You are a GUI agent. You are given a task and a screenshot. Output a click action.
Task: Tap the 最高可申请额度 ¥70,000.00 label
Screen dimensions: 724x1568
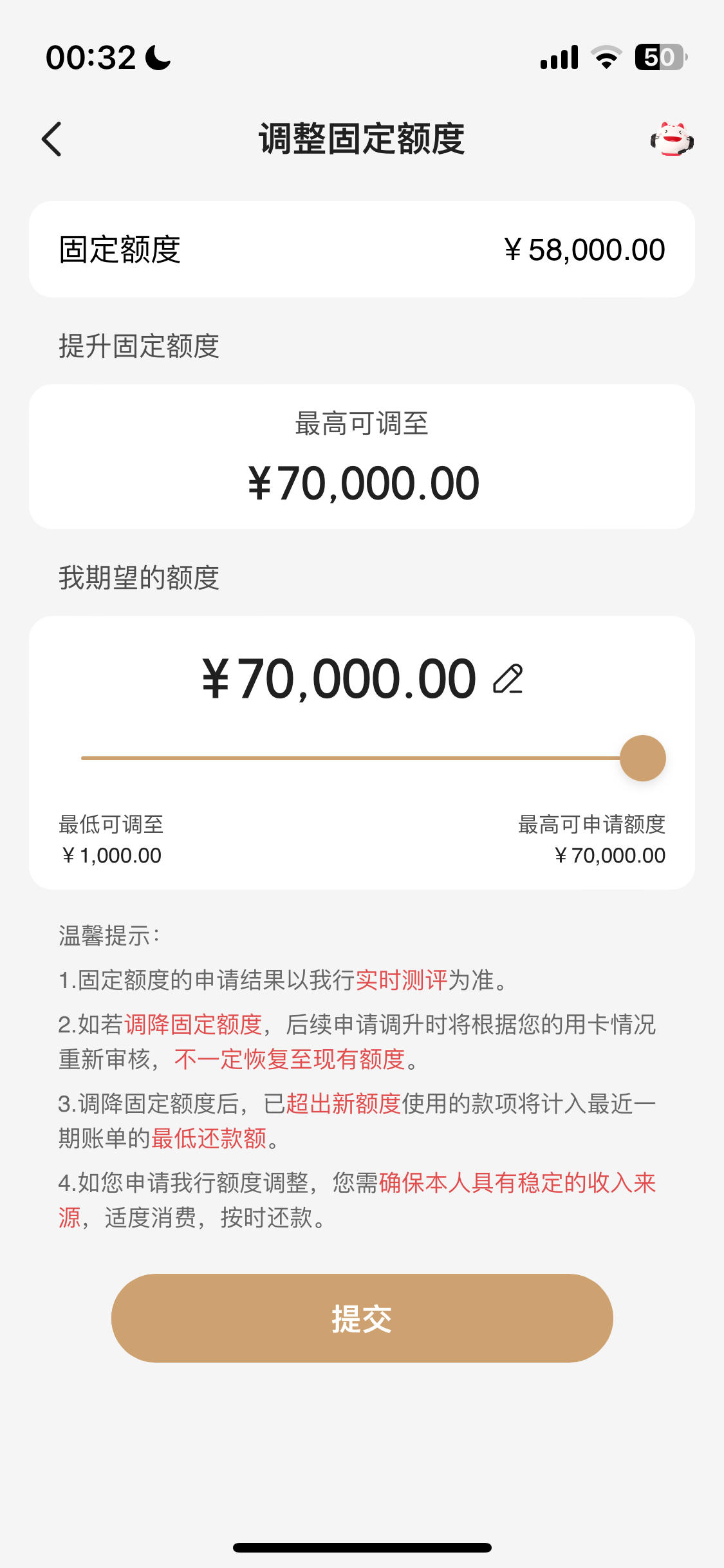[x=591, y=839]
